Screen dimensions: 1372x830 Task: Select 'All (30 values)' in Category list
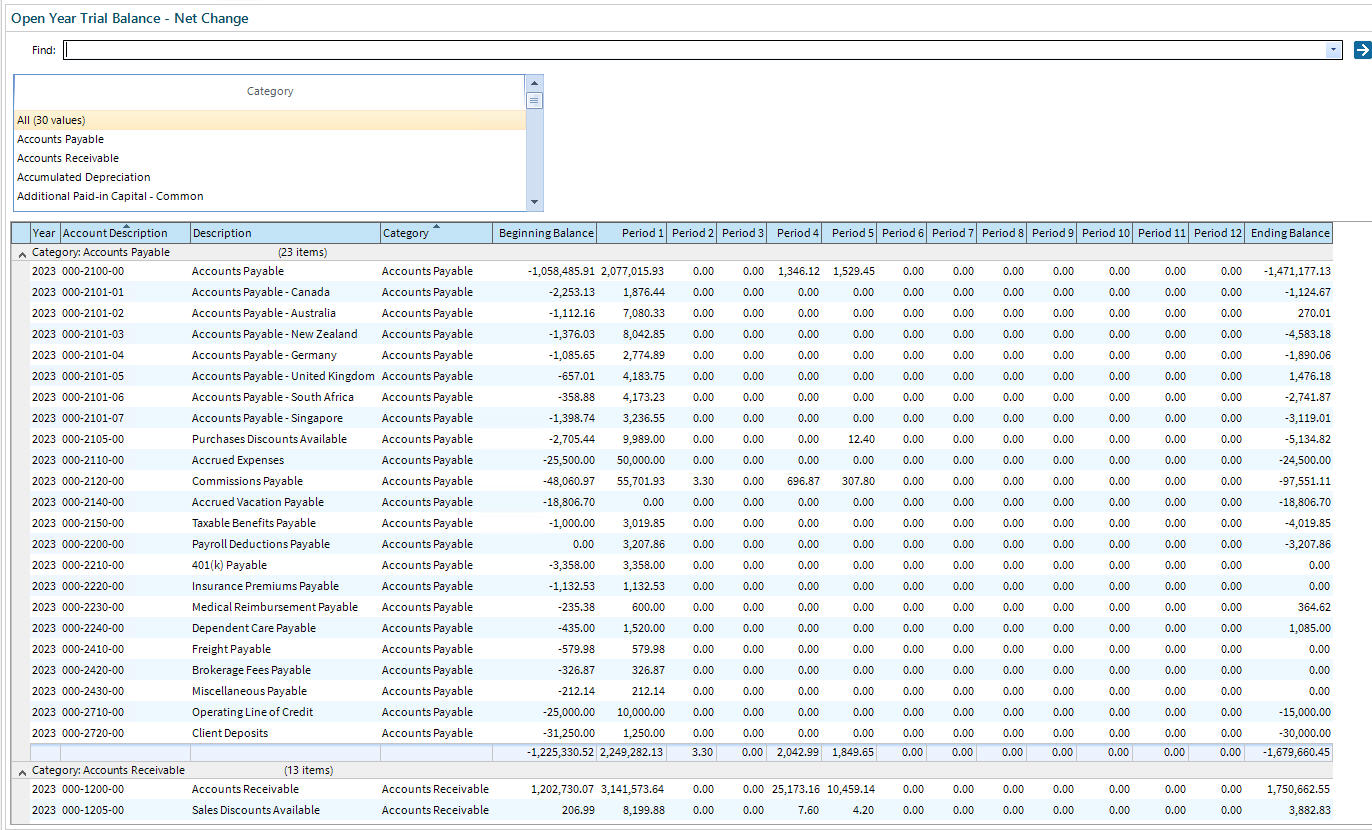coord(269,120)
